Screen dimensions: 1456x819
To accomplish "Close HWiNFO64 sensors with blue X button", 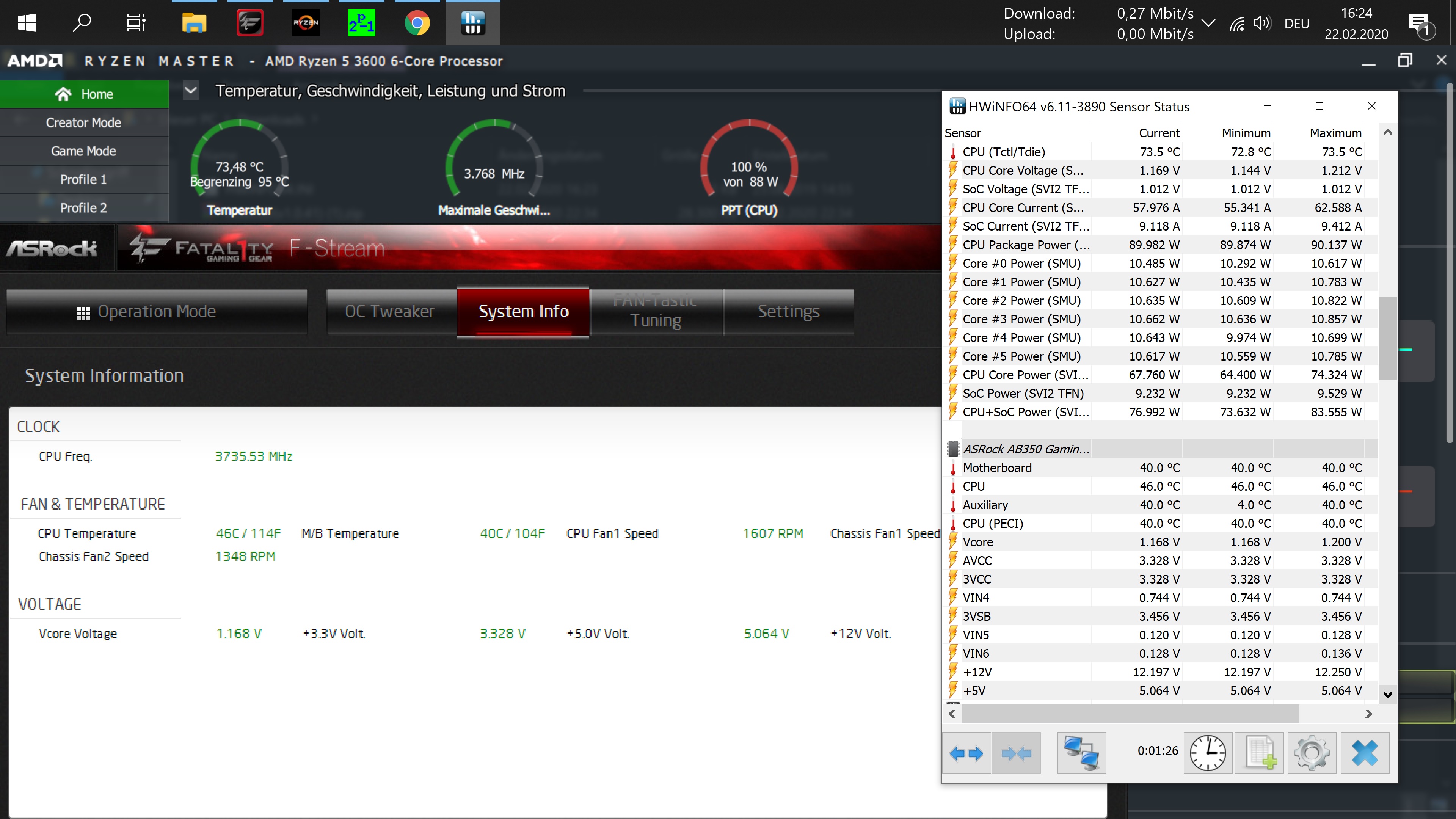I will [1365, 753].
